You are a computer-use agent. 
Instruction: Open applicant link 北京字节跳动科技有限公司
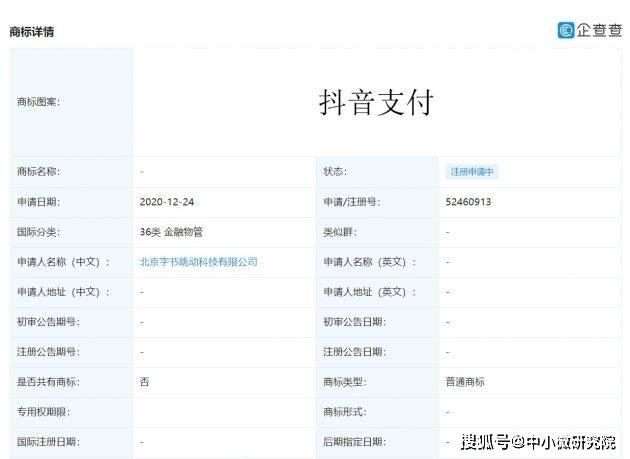coord(199,262)
